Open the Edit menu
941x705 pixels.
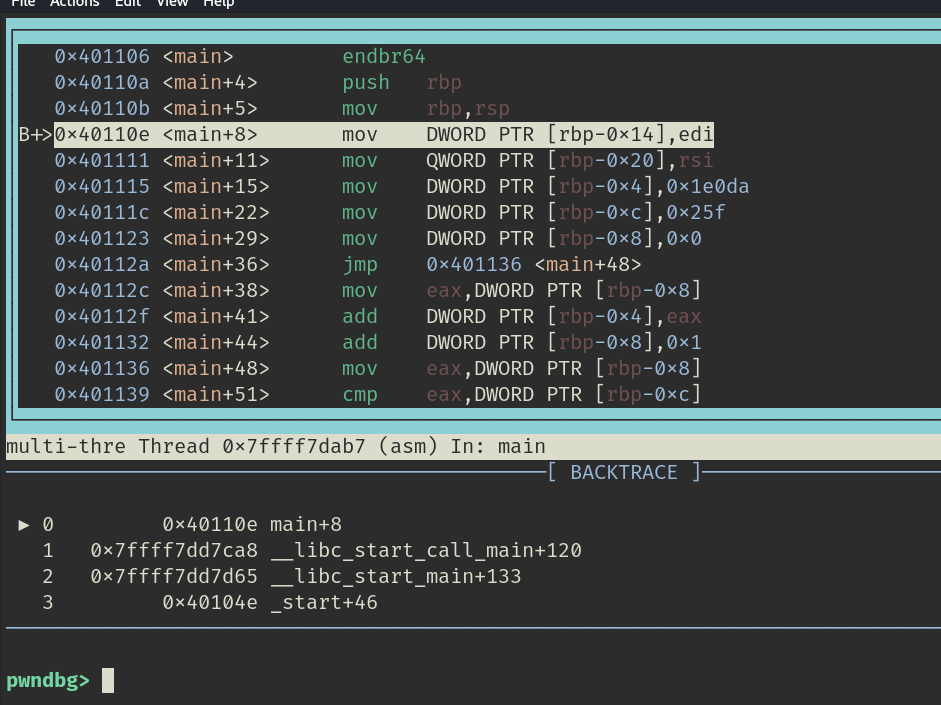click(128, 4)
